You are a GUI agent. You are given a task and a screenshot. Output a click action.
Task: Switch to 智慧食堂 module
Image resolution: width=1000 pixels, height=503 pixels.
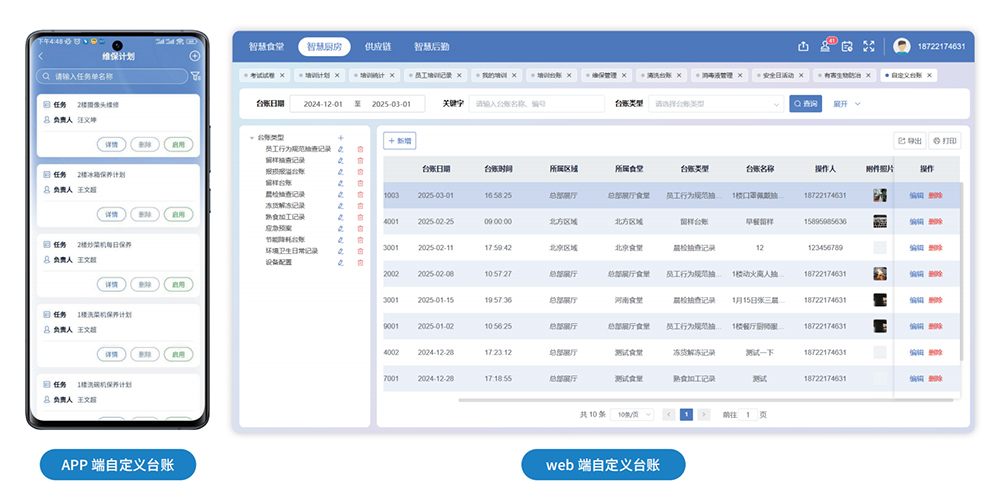(x=267, y=47)
